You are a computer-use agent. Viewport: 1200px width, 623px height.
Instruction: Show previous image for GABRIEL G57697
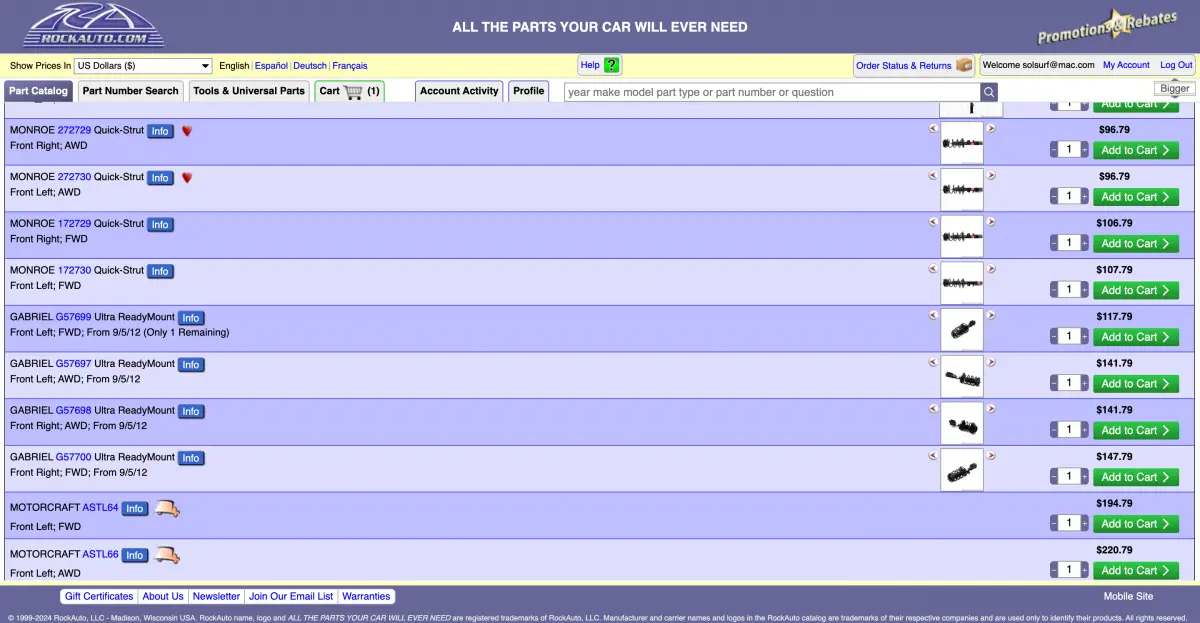point(933,362)
